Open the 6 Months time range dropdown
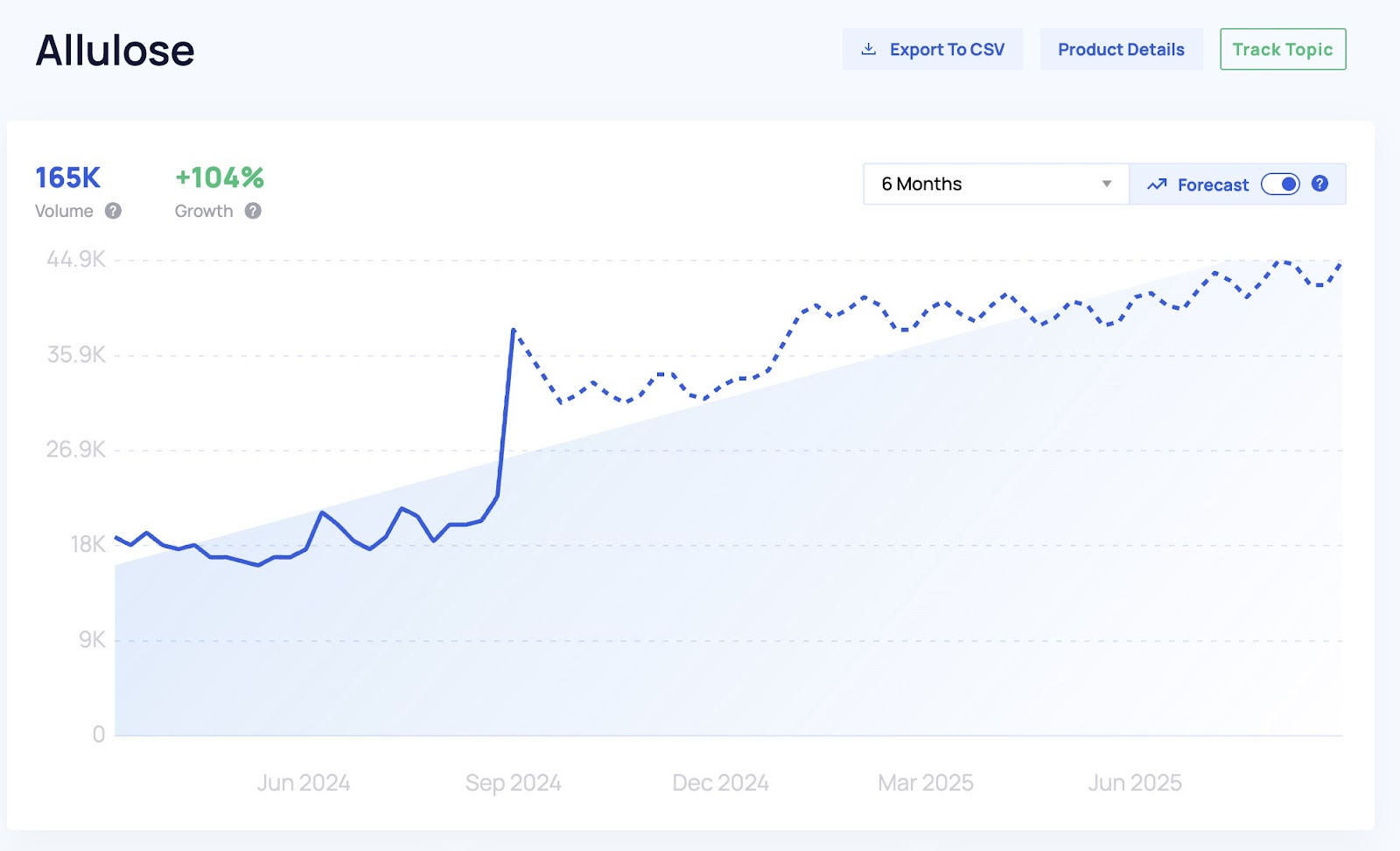 996,184
